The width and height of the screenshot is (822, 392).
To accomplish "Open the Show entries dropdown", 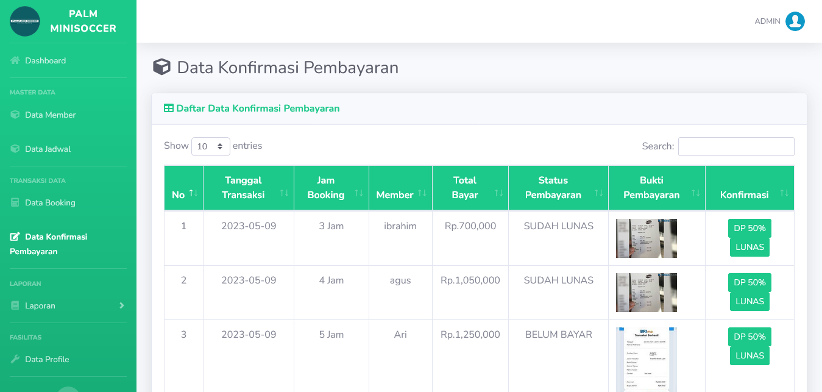I will coord(211,146).
